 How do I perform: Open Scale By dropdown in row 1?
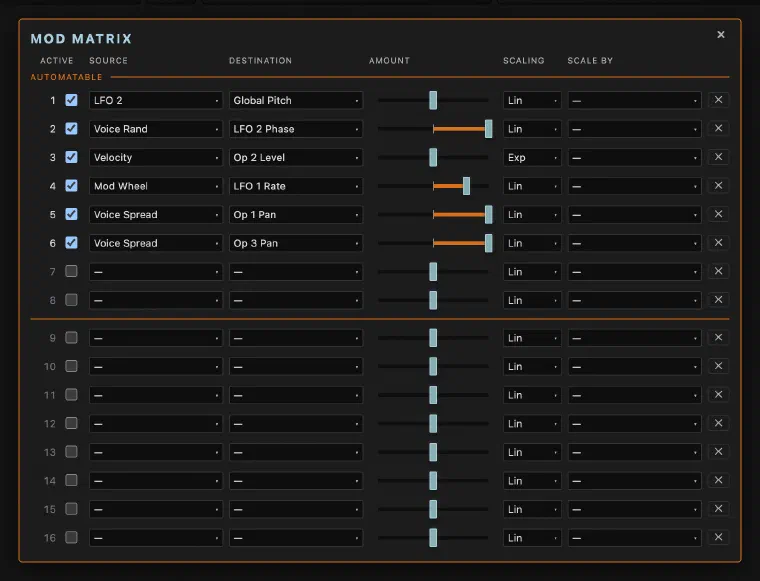[634, 100]
